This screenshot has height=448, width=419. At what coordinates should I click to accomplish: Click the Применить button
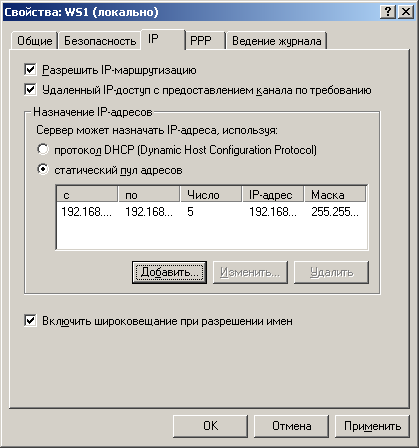pyautogui.click(x=372, y=426)
